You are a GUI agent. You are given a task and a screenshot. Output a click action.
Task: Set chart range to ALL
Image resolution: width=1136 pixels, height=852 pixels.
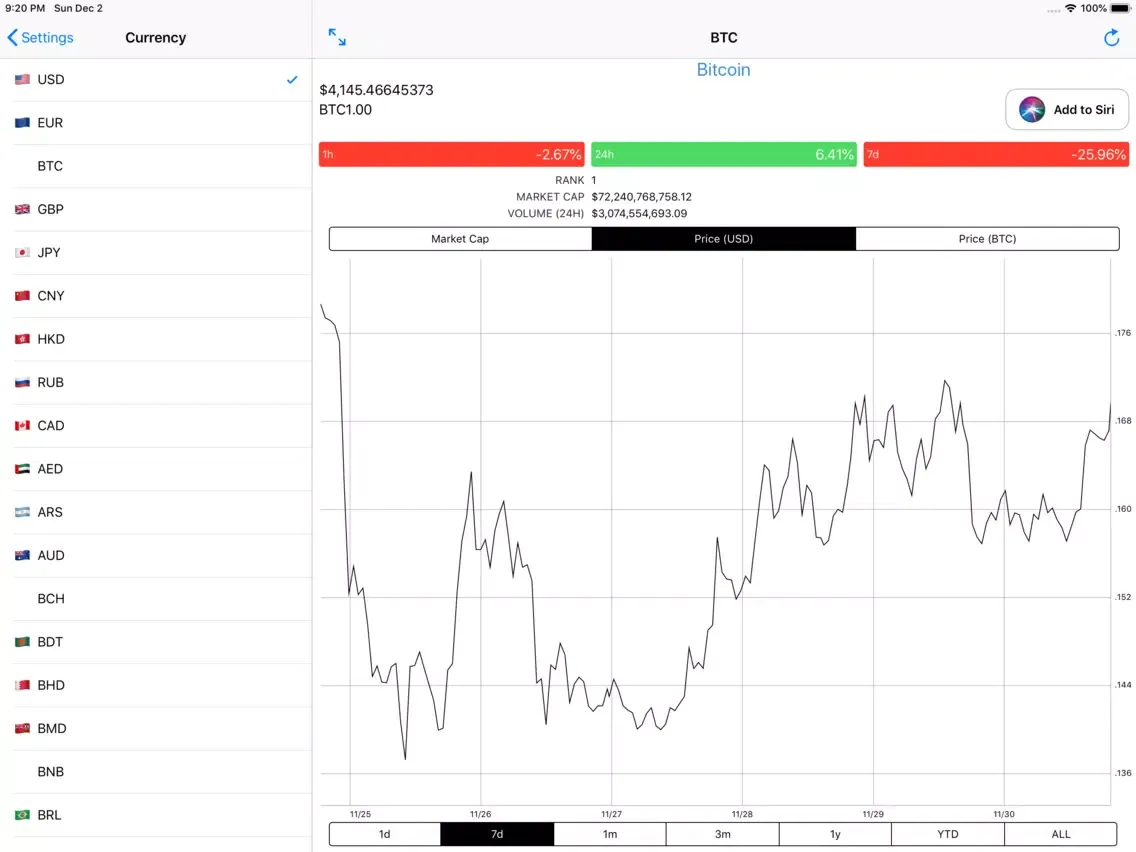coord(1061,834)
